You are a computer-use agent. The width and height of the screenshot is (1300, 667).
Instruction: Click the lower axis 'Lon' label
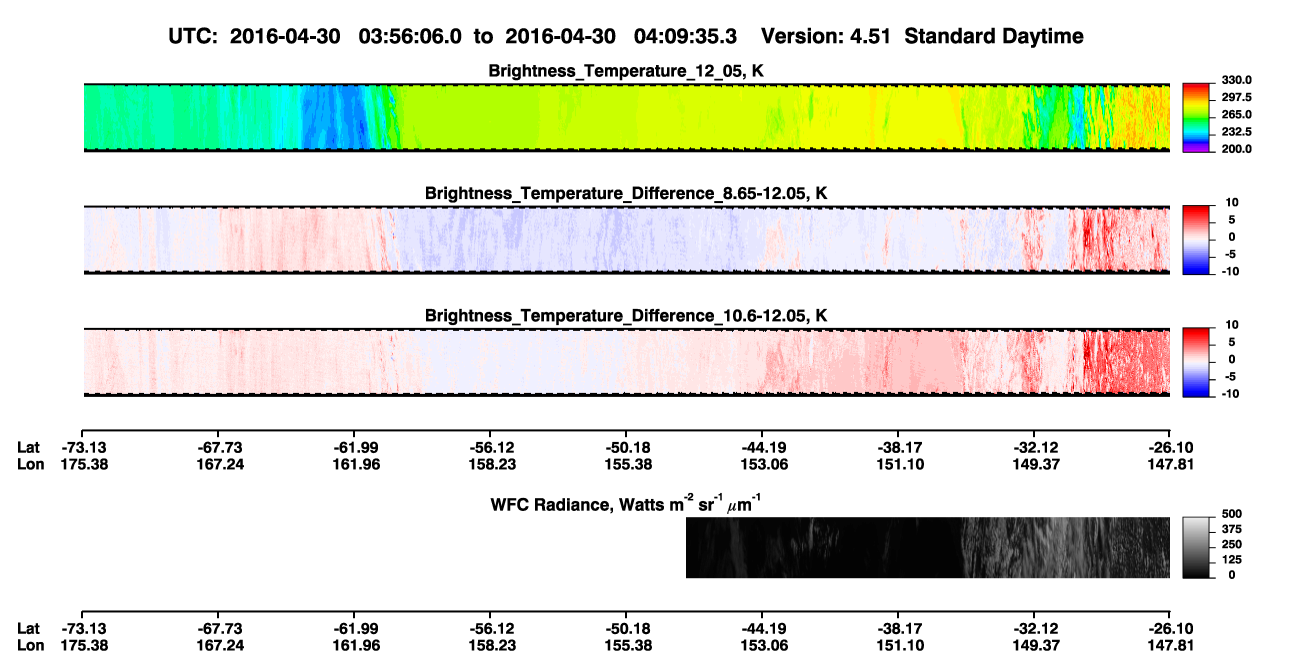pyautogui.click(x=29, y=645)
